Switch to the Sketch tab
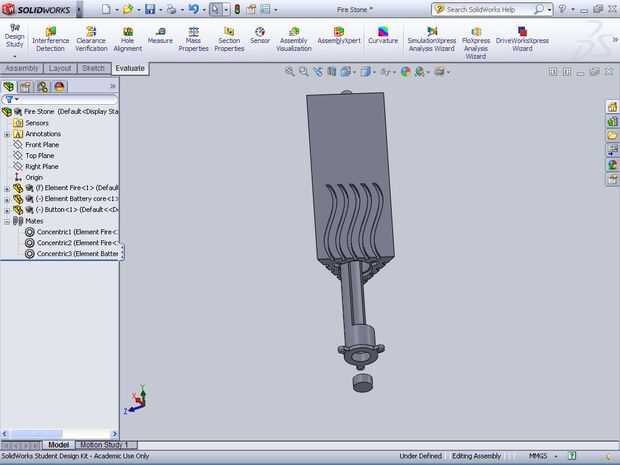This screenshot has height=465, width=620. pos(93,68)
